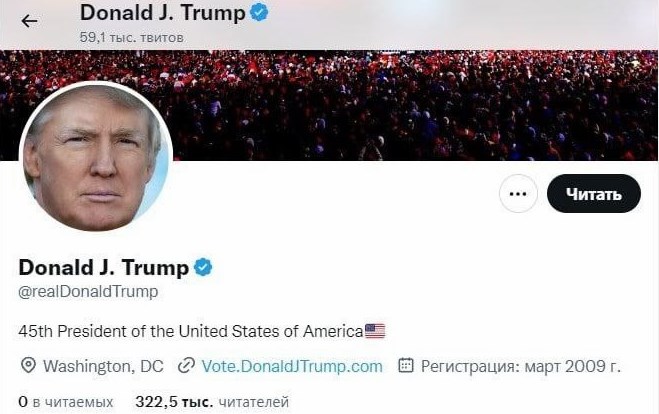659x414 pixels.
Task: Open the 0 в читаемых following list
Action: click(x=66, y=402)
